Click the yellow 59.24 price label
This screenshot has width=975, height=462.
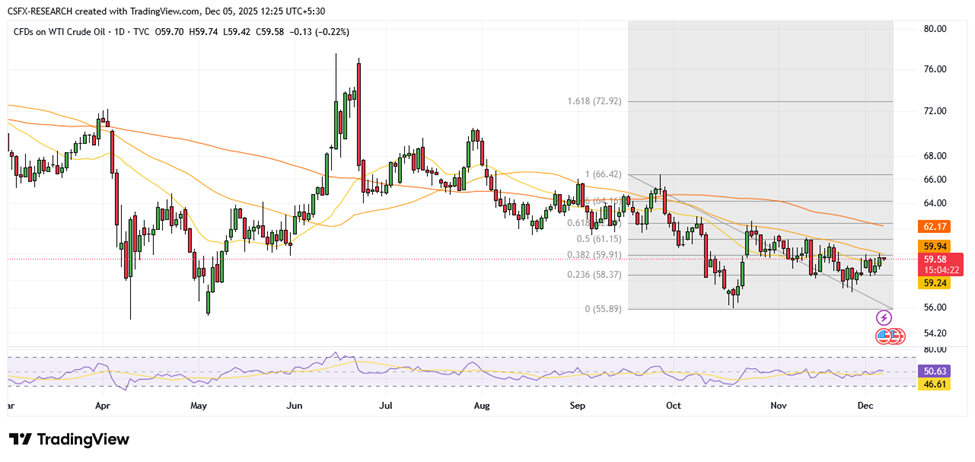click(x=934, y=282)
